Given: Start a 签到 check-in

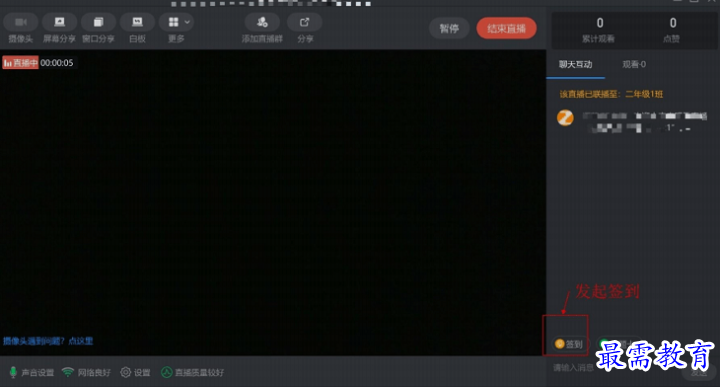Looking at the screenshot, I should tap(568, 344).
